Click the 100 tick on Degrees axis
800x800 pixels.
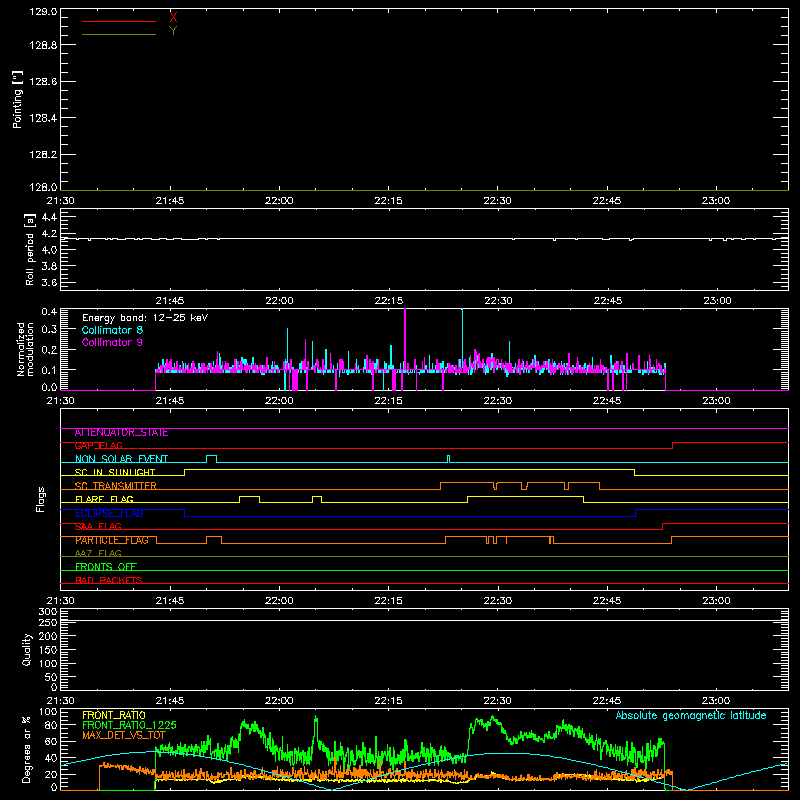pos(48,712)
